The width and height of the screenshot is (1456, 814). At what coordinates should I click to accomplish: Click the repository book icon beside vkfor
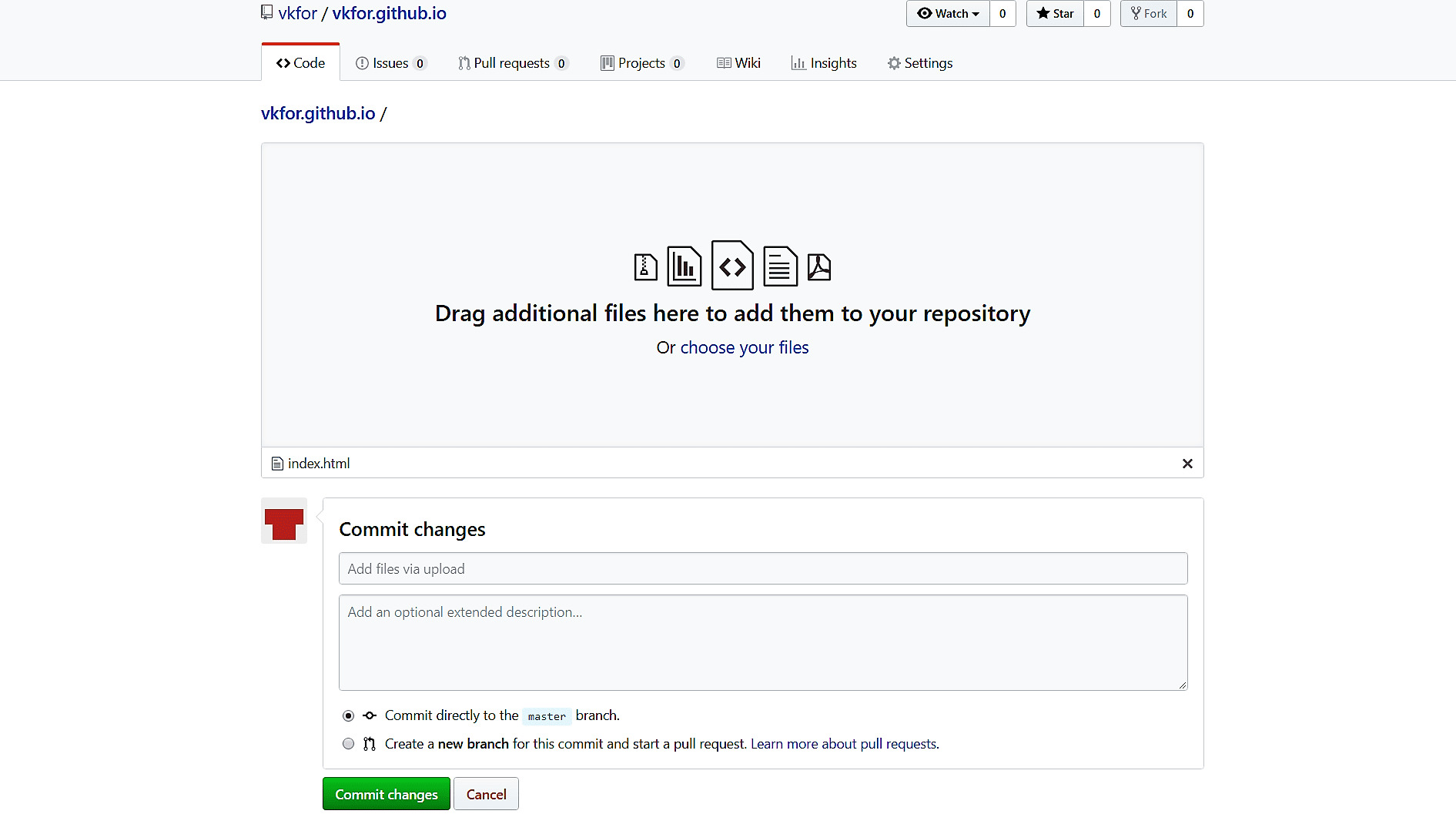266,12
